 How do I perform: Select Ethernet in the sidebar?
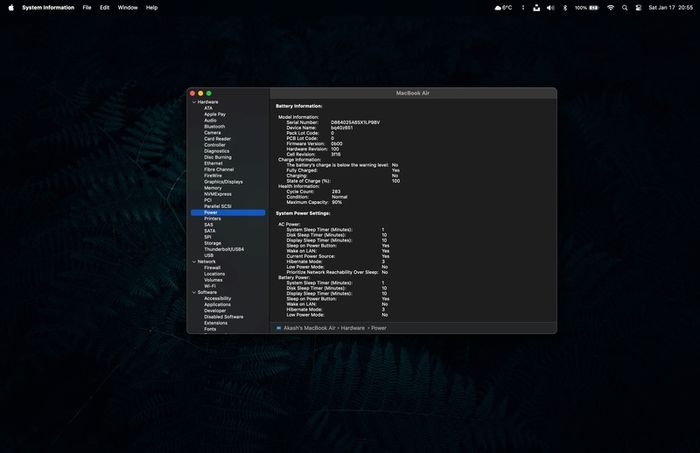click(213, 163)
